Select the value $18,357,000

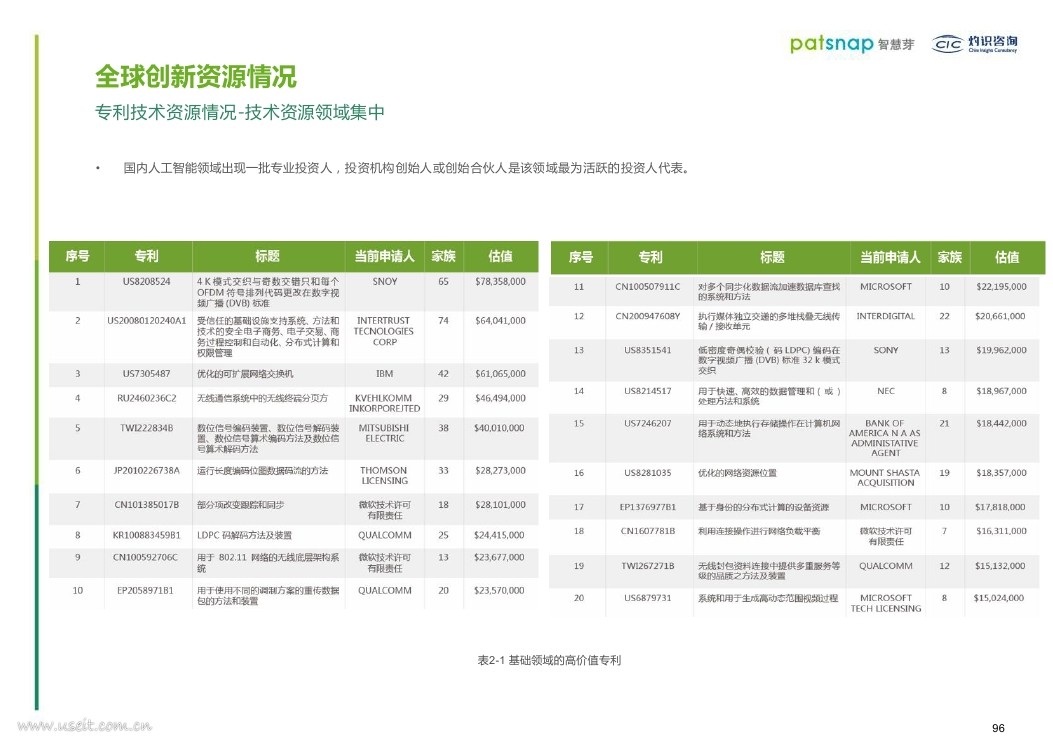coord(1001,473)
